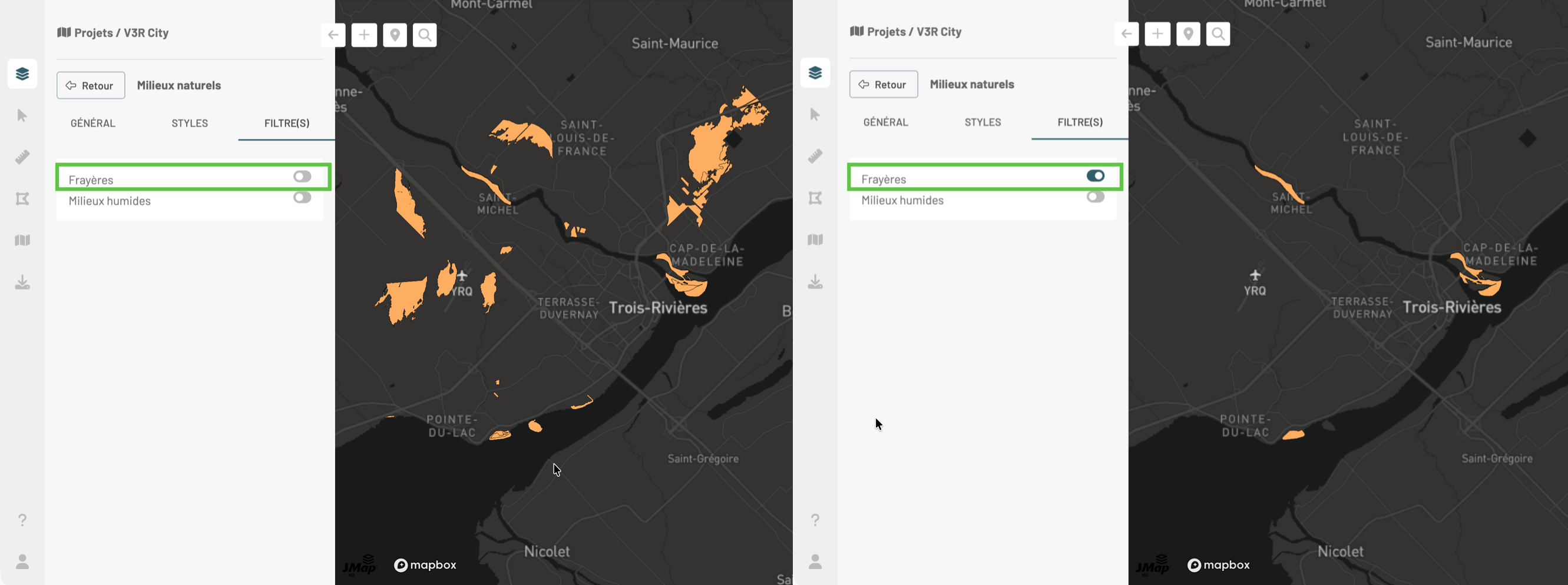Open the annotations drawing tool in left view

click(x=22, y=199)
